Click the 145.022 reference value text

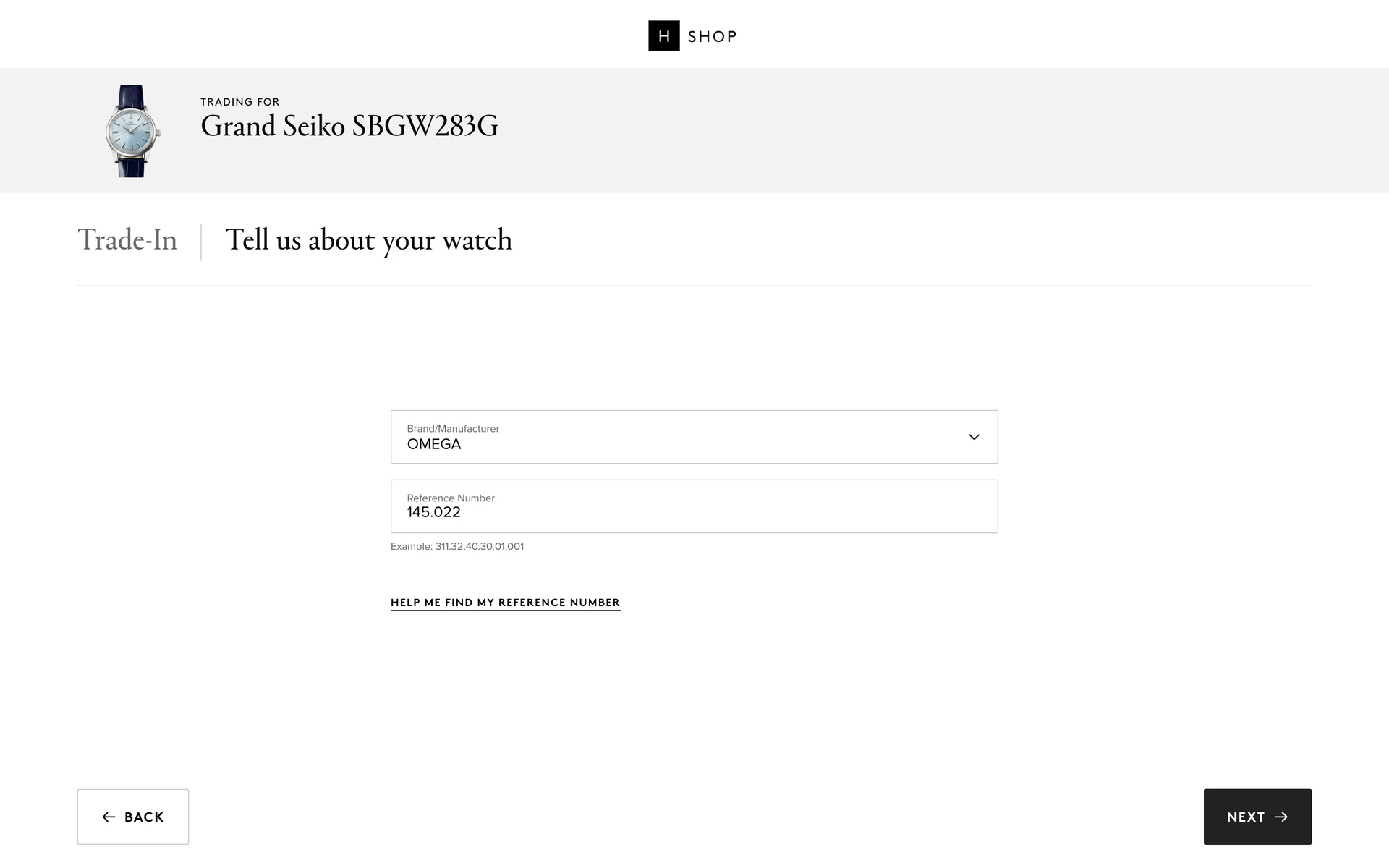(434, 513)
